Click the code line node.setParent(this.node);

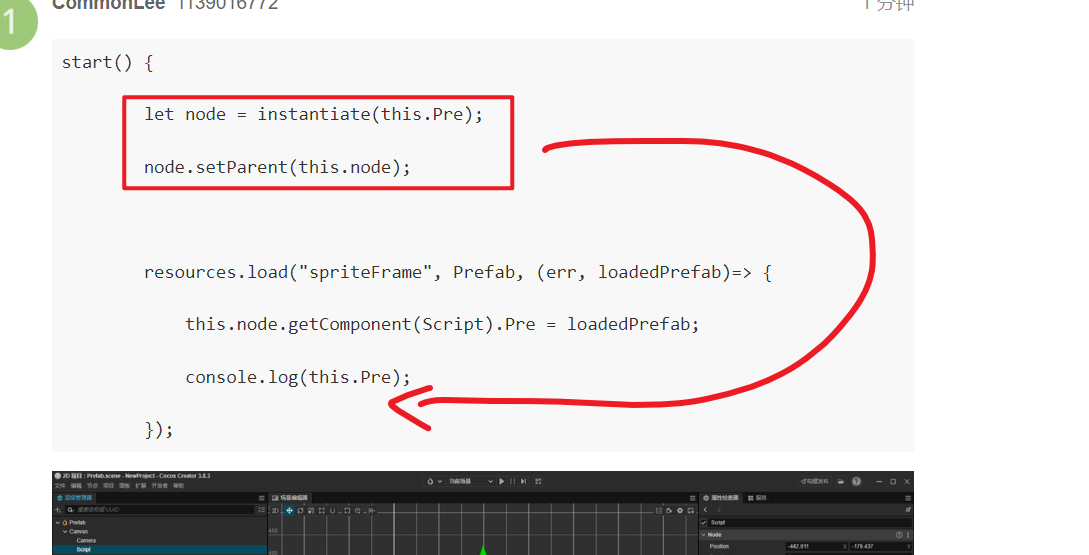[277, 167]
